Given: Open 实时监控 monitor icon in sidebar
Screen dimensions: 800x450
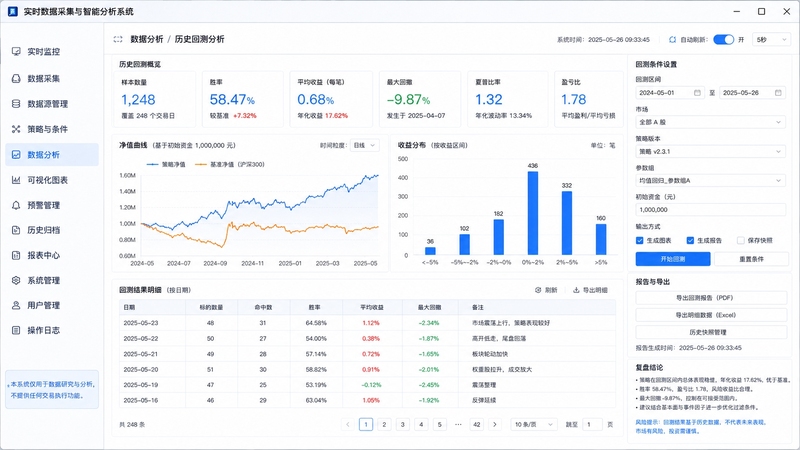Looking at the screenshot, I should point(16,52).
